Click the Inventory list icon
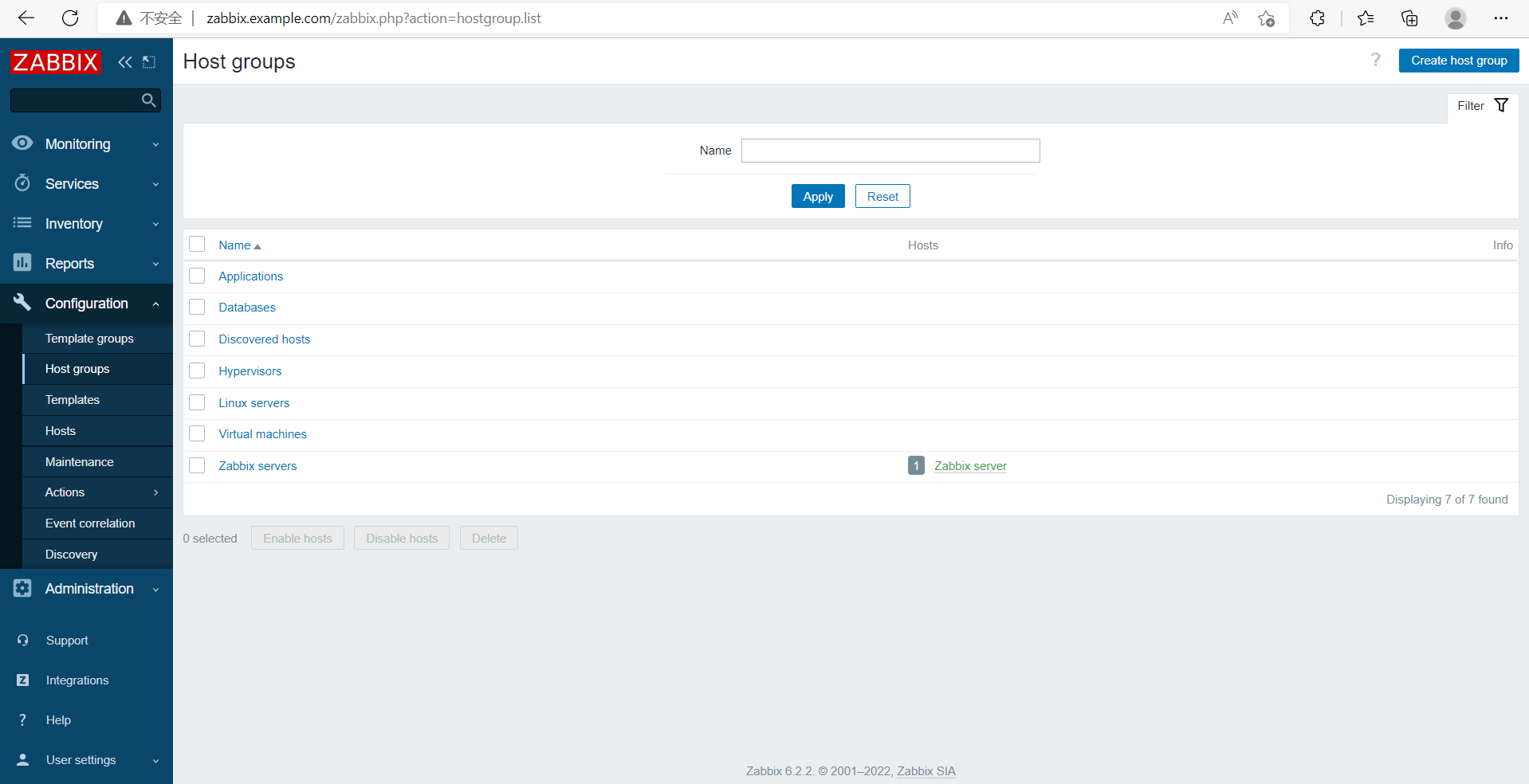The image size is (1529, 784). click(x=22, y=223)
